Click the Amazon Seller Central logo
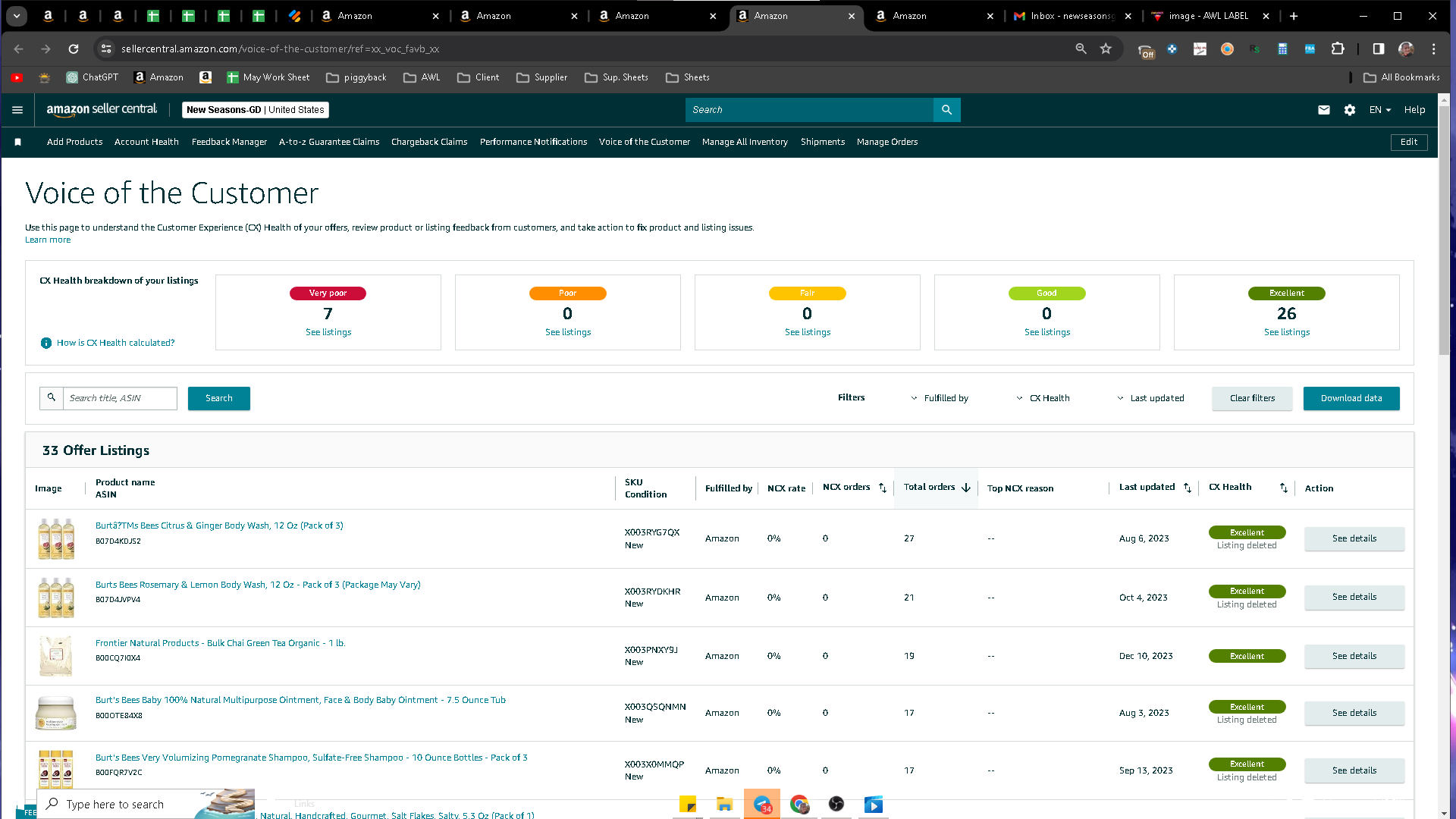This screenshot has height=819, width=1456. click(102, 109)
